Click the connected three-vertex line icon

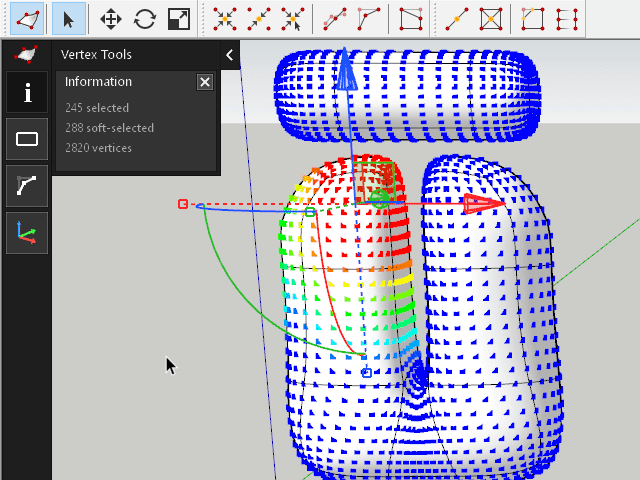click(x=335, y=18)
